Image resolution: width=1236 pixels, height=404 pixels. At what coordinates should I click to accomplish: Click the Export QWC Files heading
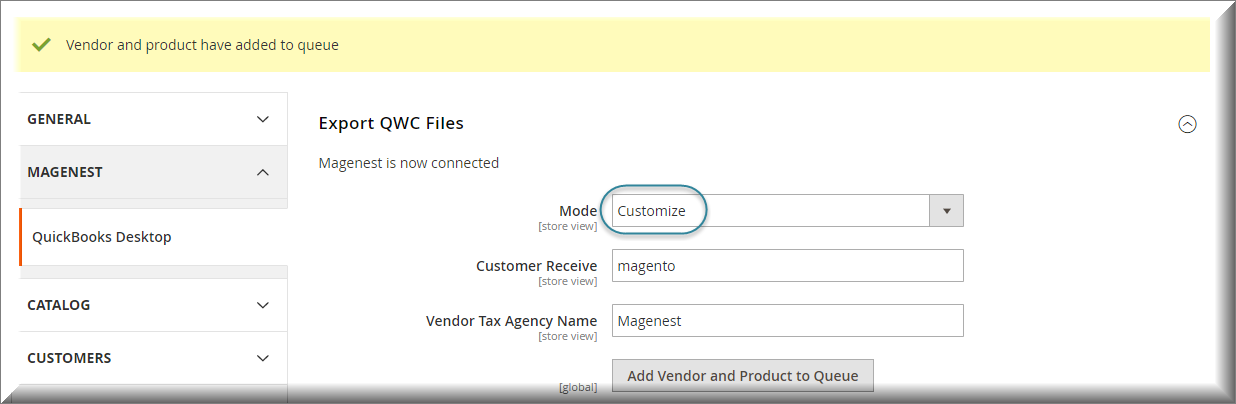pyautogui.click(x=391, y=123)
